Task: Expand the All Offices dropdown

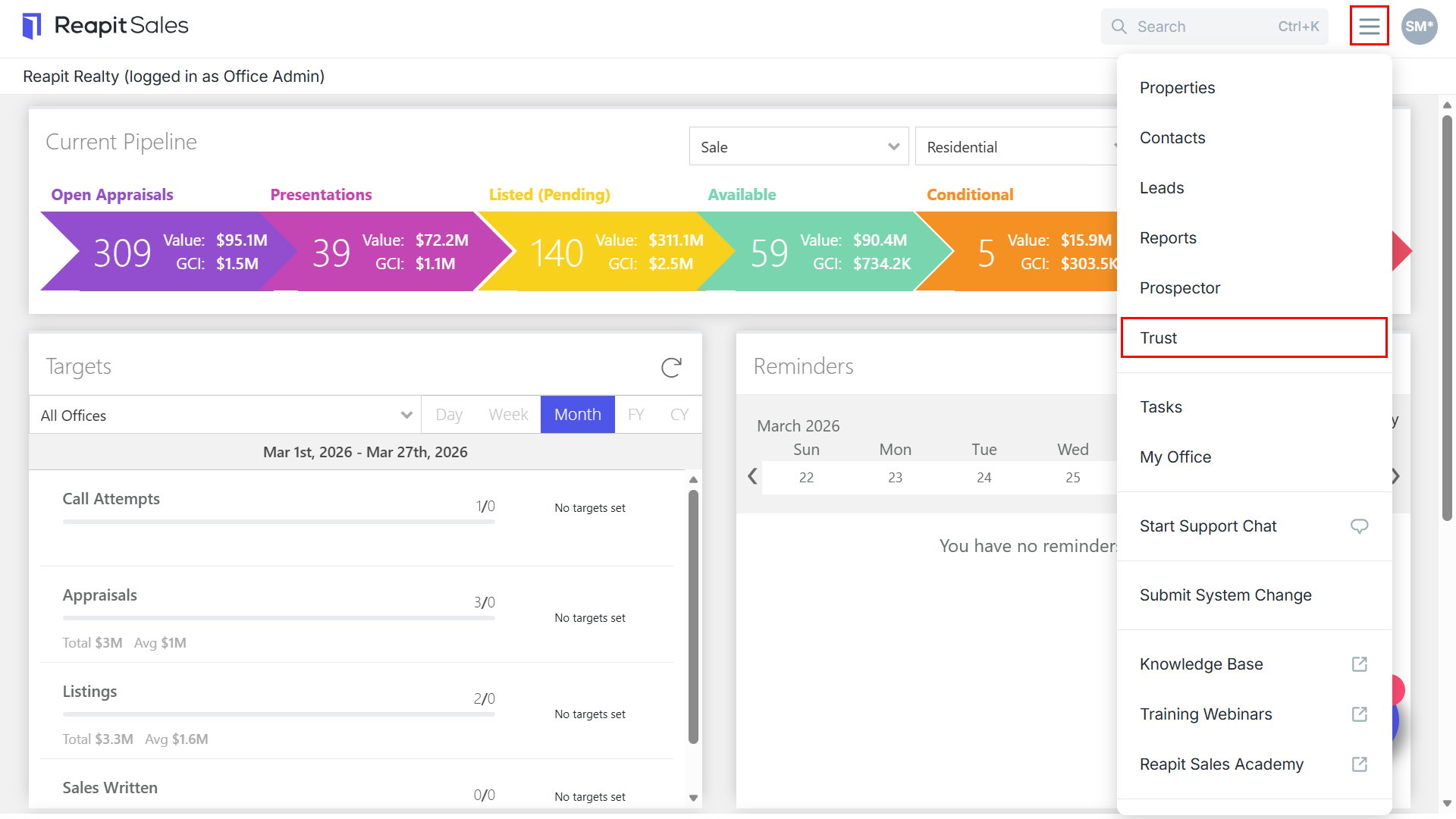Action: pos(225,415)
